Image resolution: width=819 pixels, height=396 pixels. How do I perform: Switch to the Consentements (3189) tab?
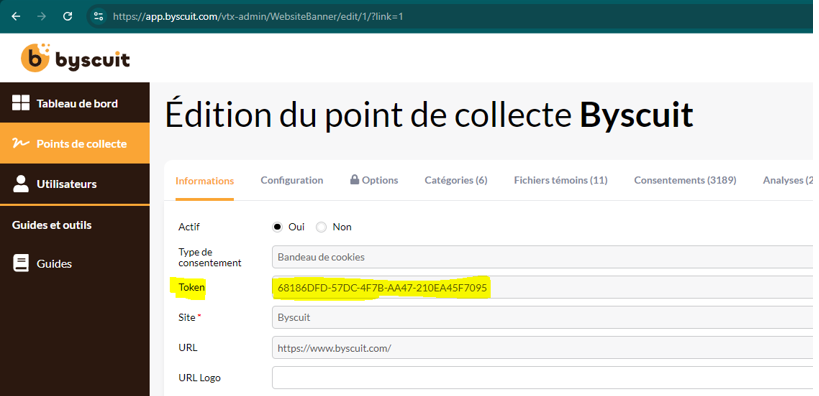coord(685,180)
